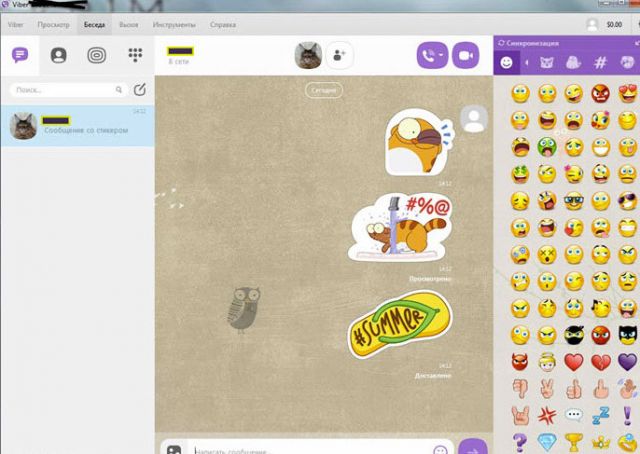This screenshot has height=454, width=640.
Task: Open the Справка menu
Action: [223, 24]
